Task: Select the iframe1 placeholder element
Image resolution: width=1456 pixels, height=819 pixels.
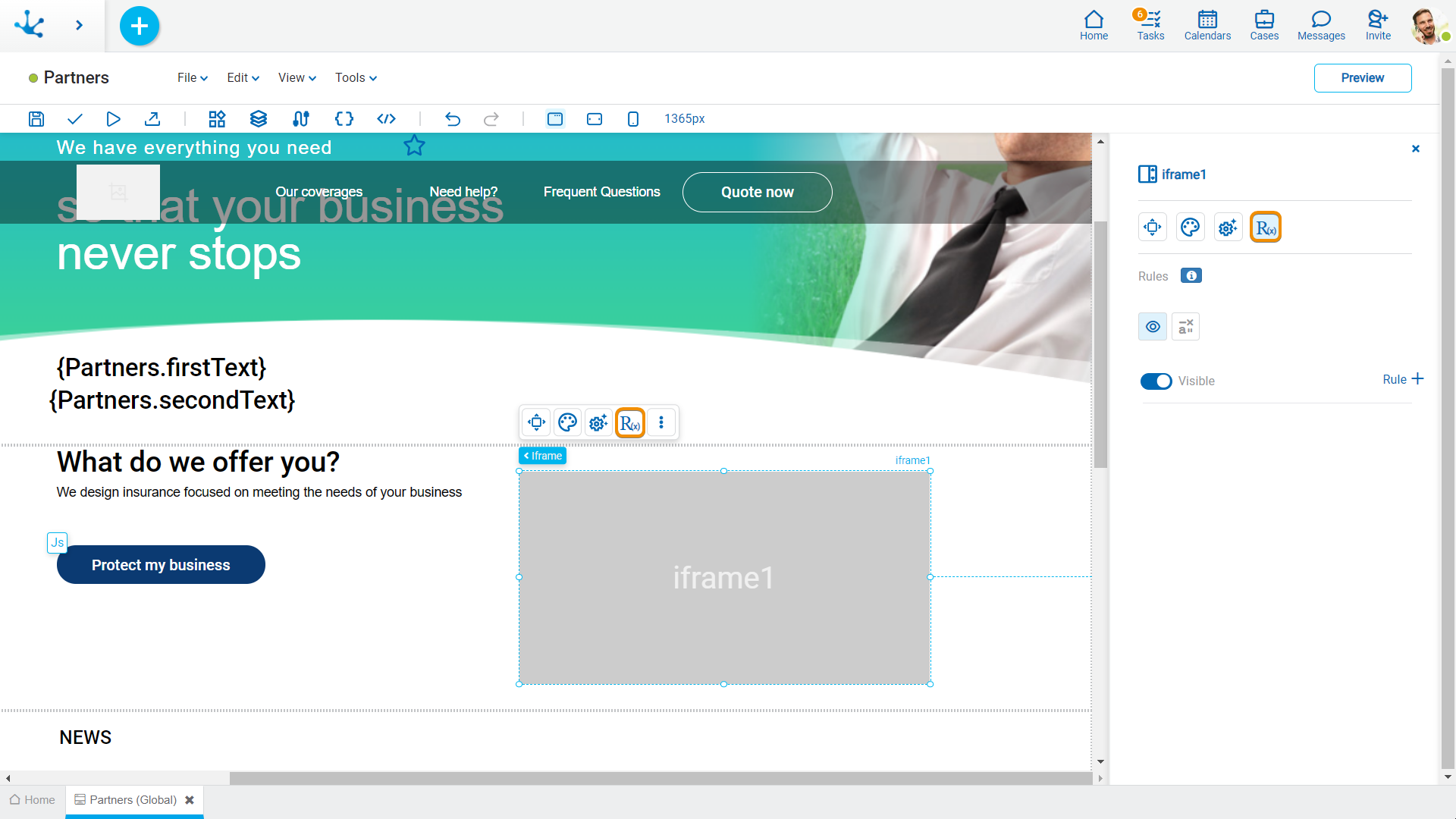Action: coord(724,577)
